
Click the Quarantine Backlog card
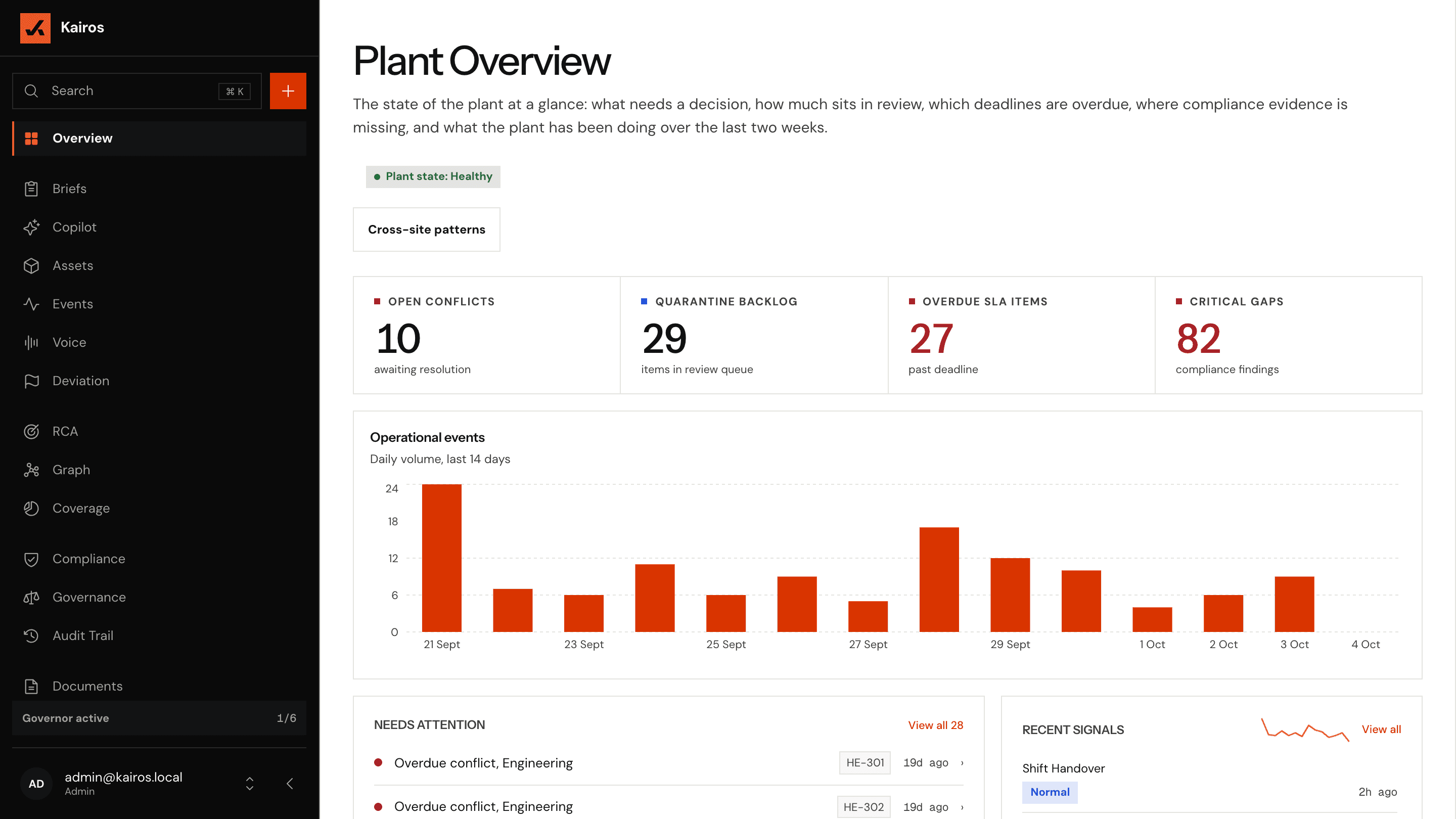[x=754, y=335]
